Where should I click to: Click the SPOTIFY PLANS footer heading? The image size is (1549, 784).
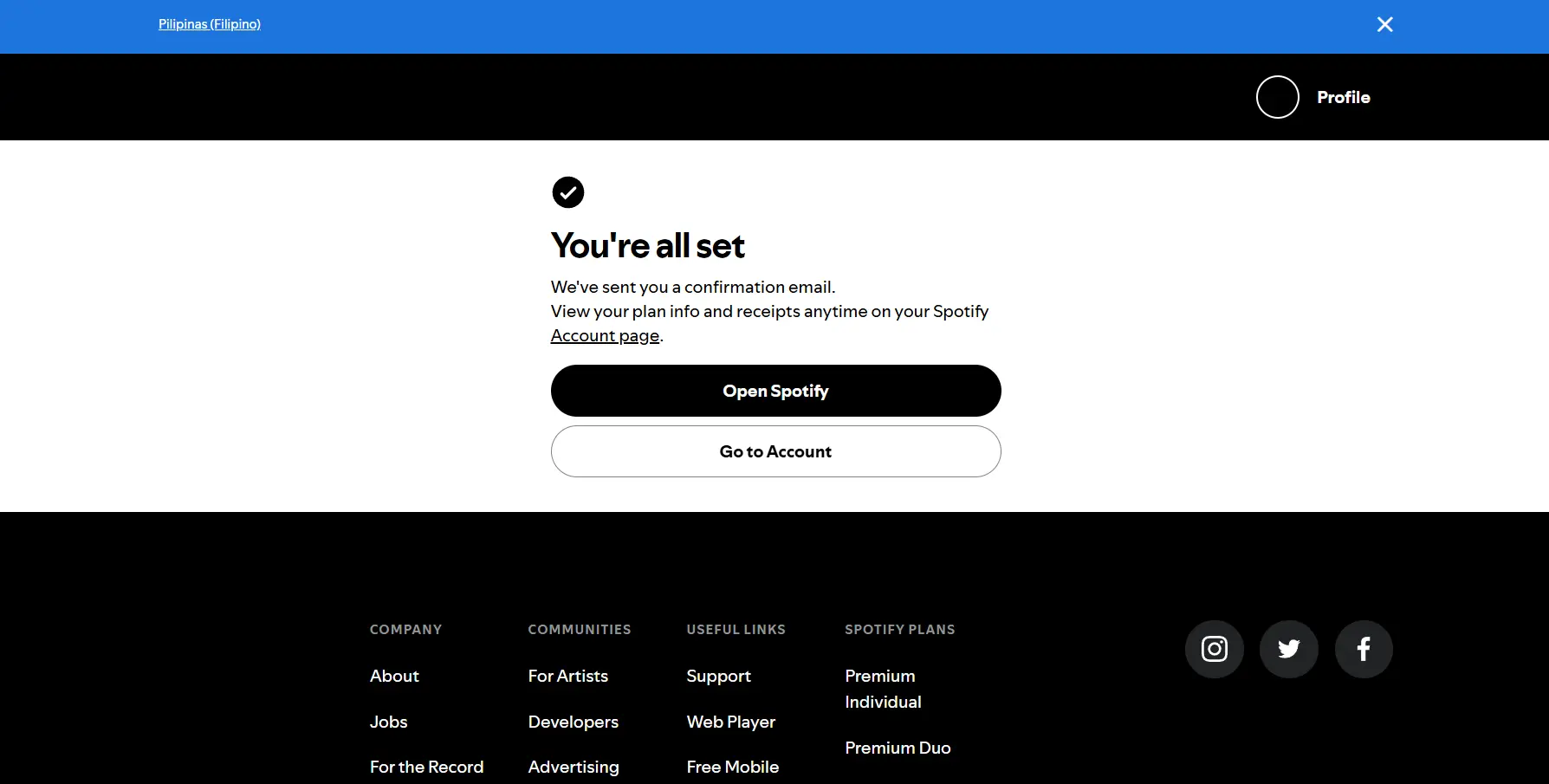(900, 630)
